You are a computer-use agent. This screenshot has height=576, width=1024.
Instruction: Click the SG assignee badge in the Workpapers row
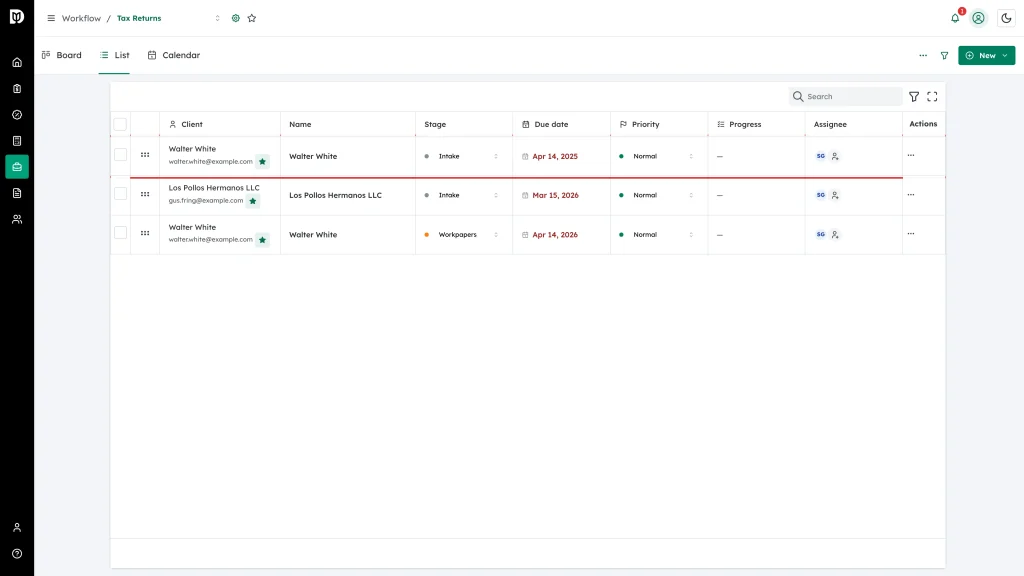821,234
